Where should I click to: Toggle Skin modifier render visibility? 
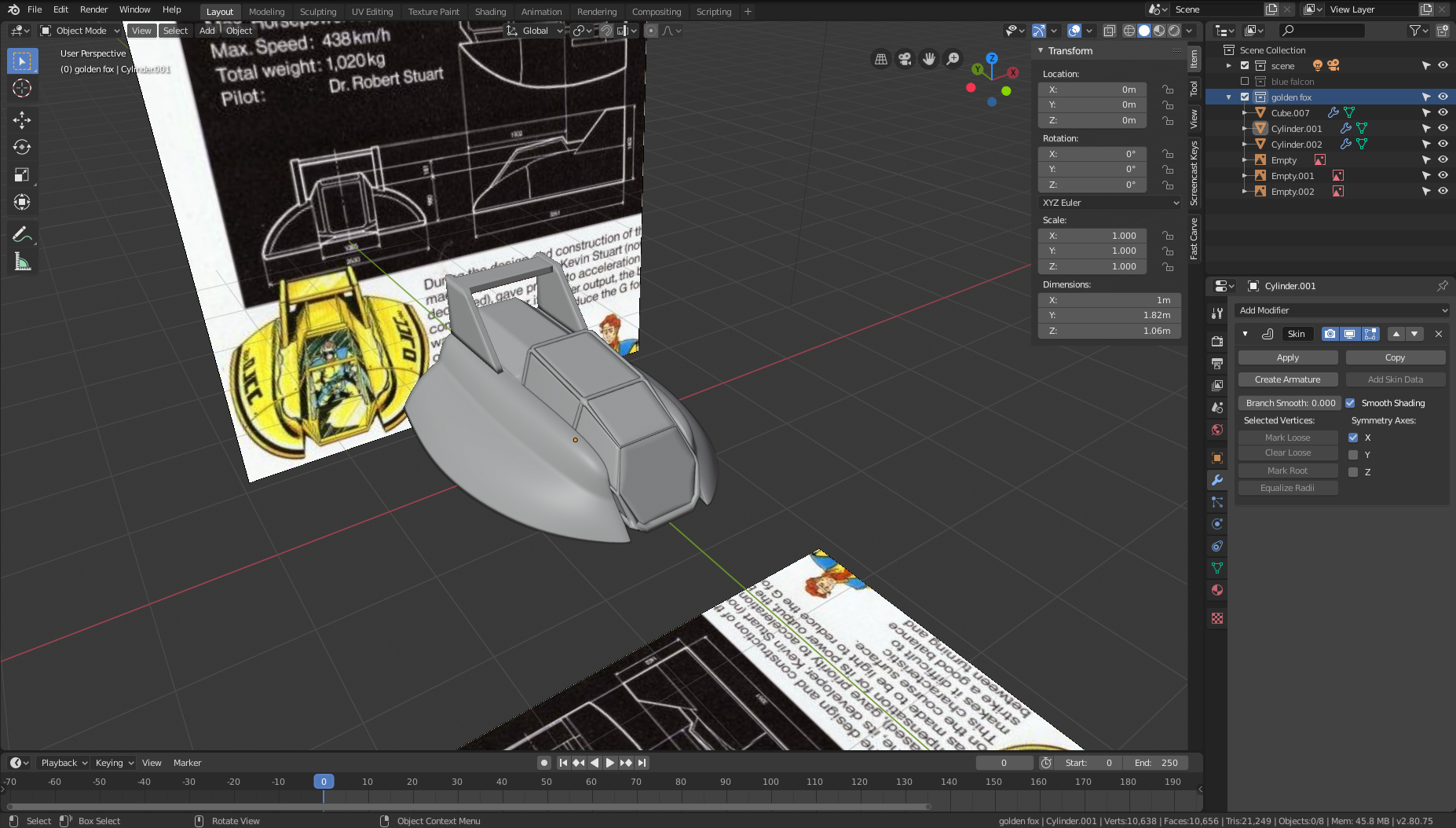[x=1330, y=334]
